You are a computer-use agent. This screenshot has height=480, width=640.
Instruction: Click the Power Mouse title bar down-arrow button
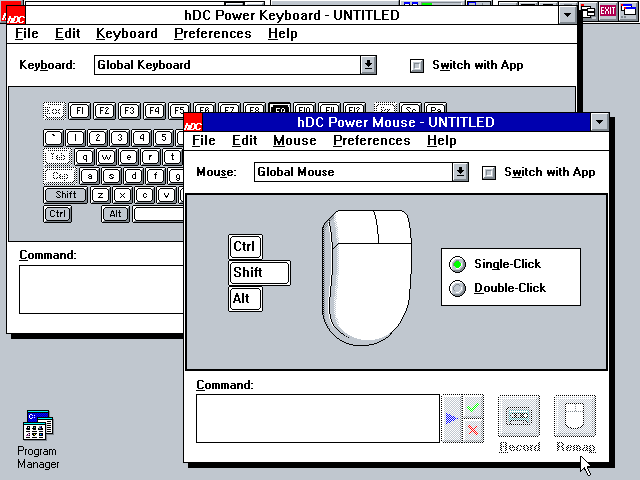point(599,122)
